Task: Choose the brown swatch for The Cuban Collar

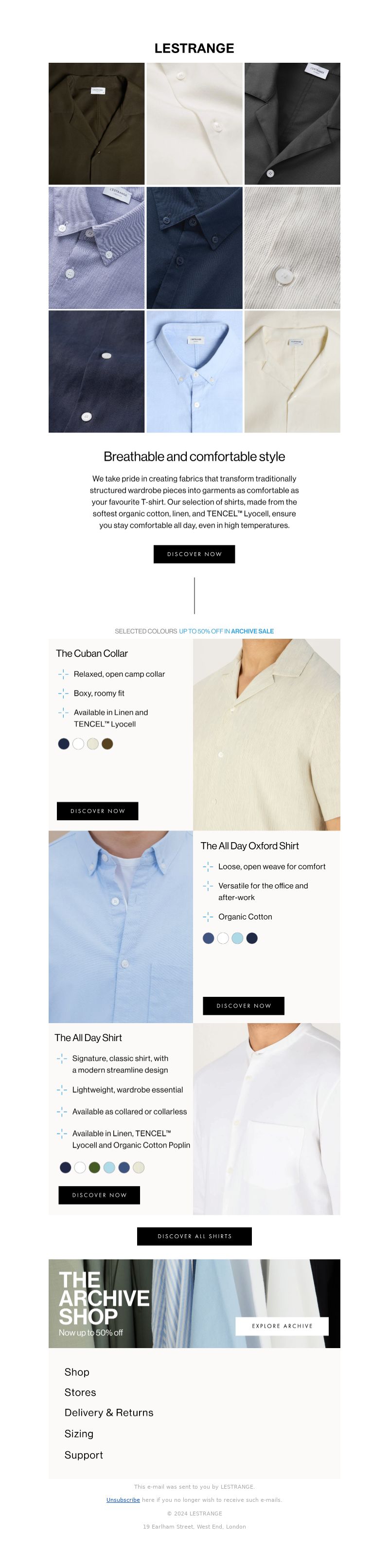Action: click(107, 744)
